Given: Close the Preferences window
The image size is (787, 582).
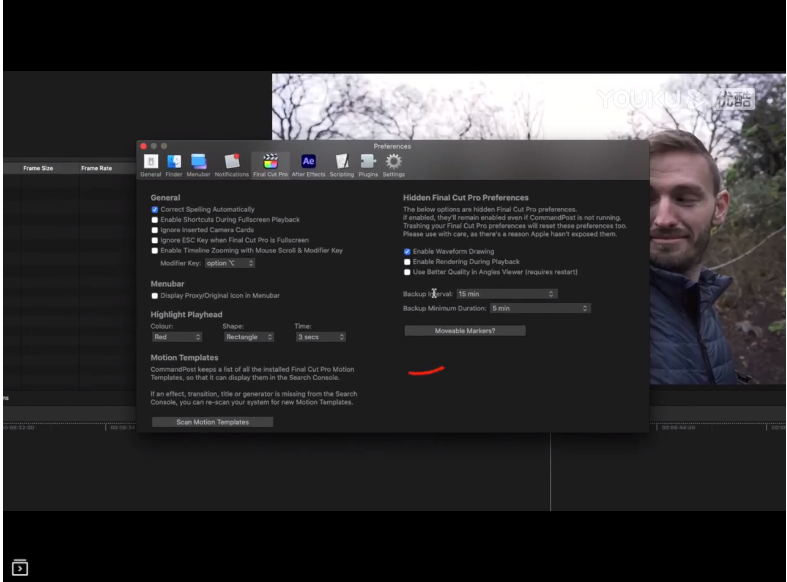Looking at the screenshot, I should [x=144, y=146].
